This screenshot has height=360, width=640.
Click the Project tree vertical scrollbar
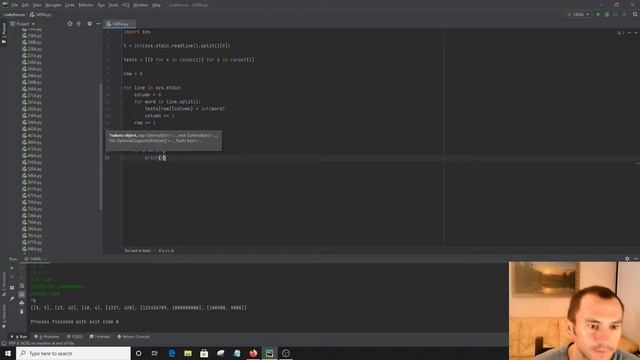point(100,147)
